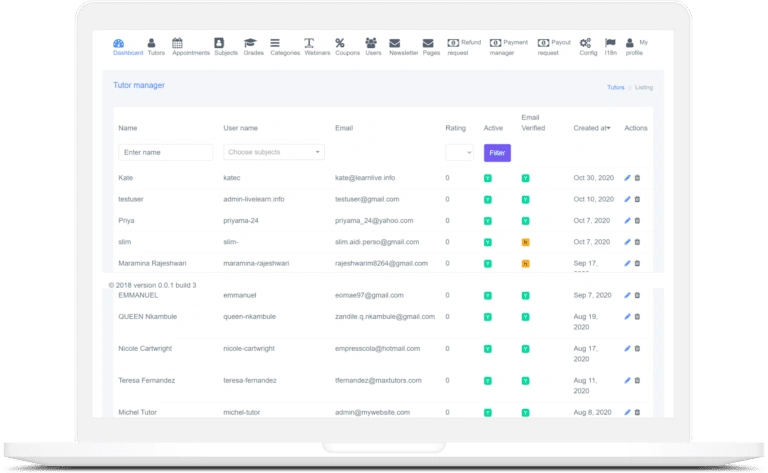
Task: Delete slim row trash icon
Action: pos(637,242)
